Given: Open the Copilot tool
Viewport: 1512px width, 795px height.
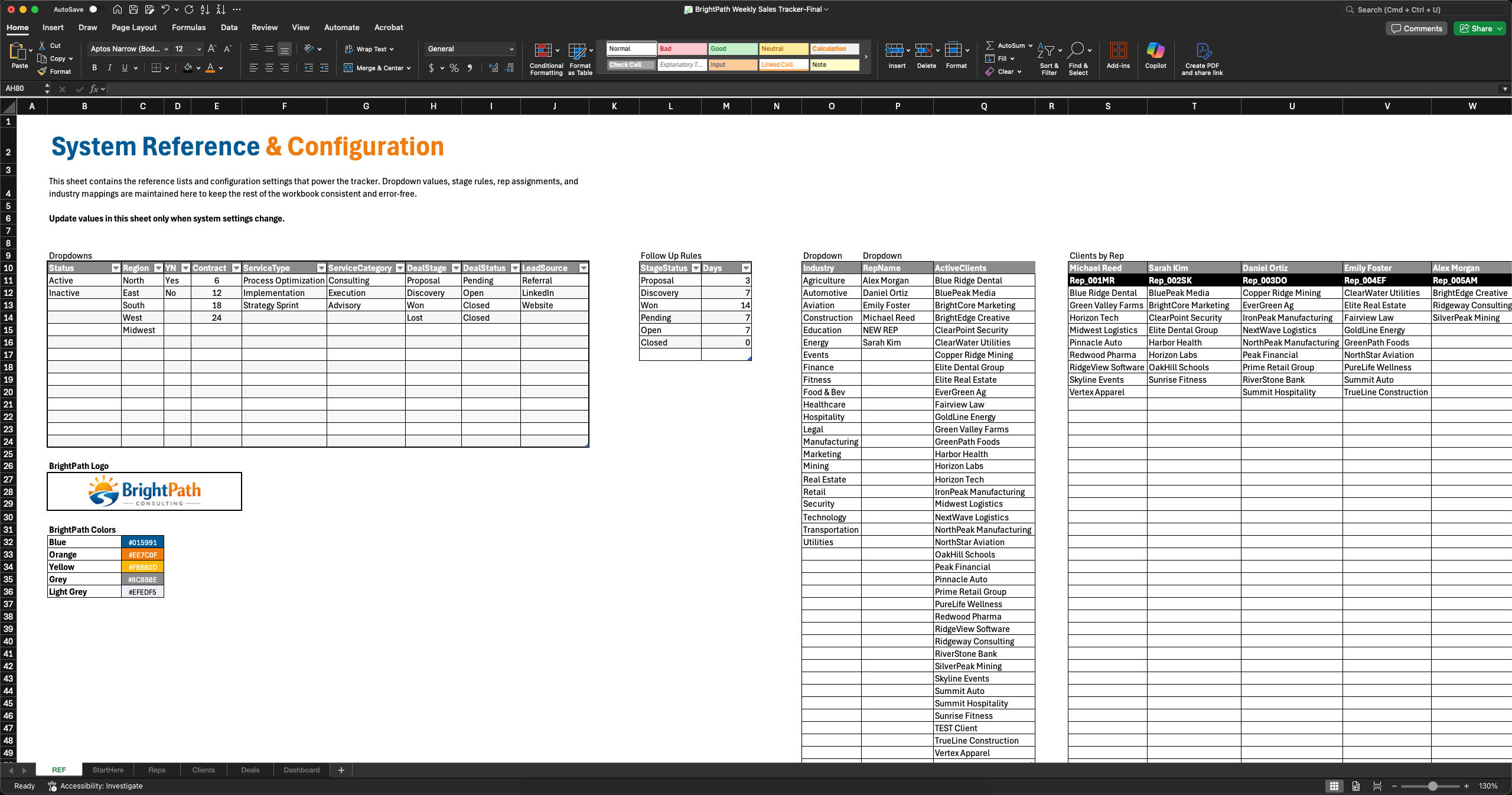Looking at the screenshot, I should 1155,51.
